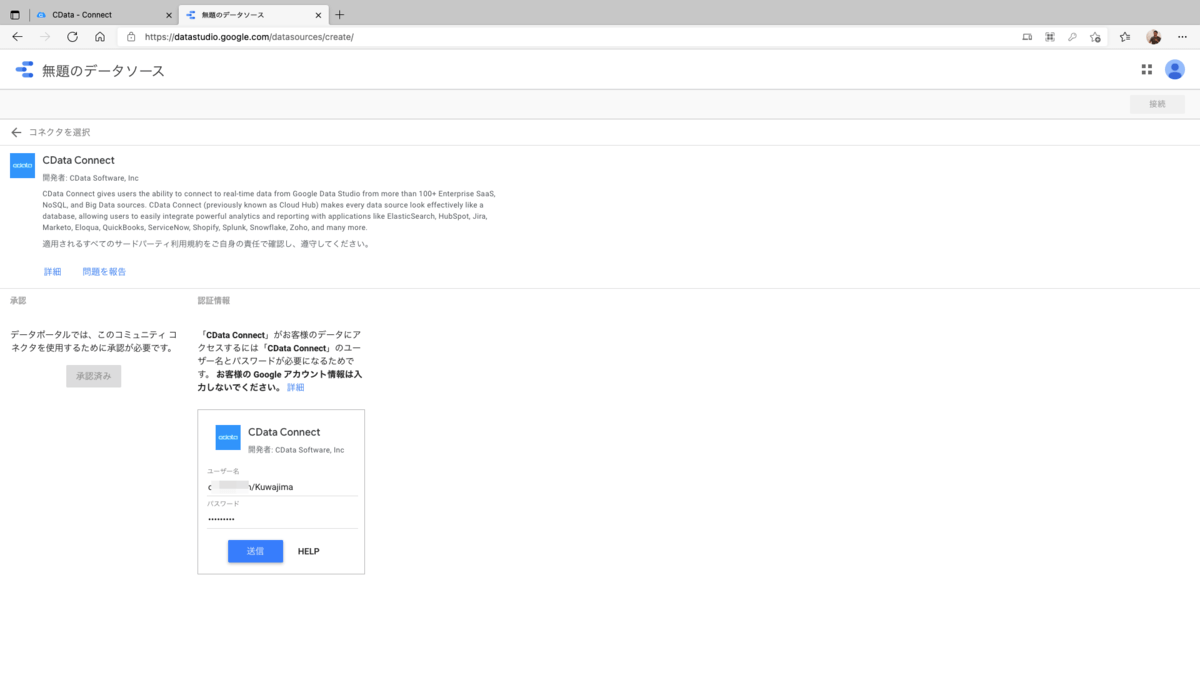Go back to the previous page
This screenshot has width=1200, height=675.
pos(17,37)
